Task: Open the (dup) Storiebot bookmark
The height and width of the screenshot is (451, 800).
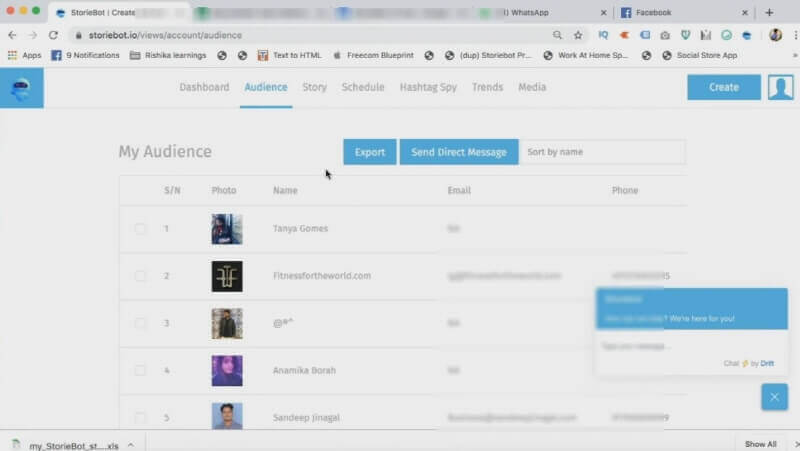Action: pos(488,55)
